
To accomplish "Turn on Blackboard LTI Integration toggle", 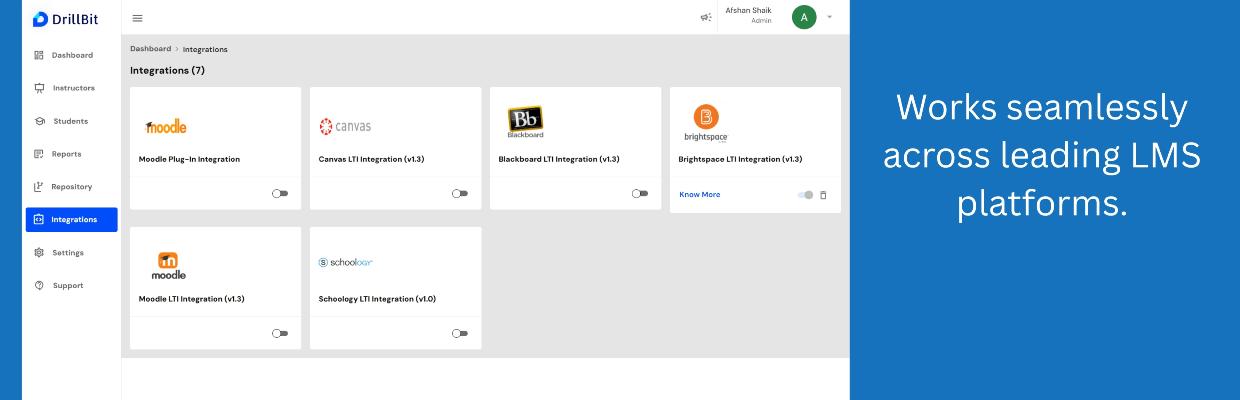I will click(x=640, y=194).
